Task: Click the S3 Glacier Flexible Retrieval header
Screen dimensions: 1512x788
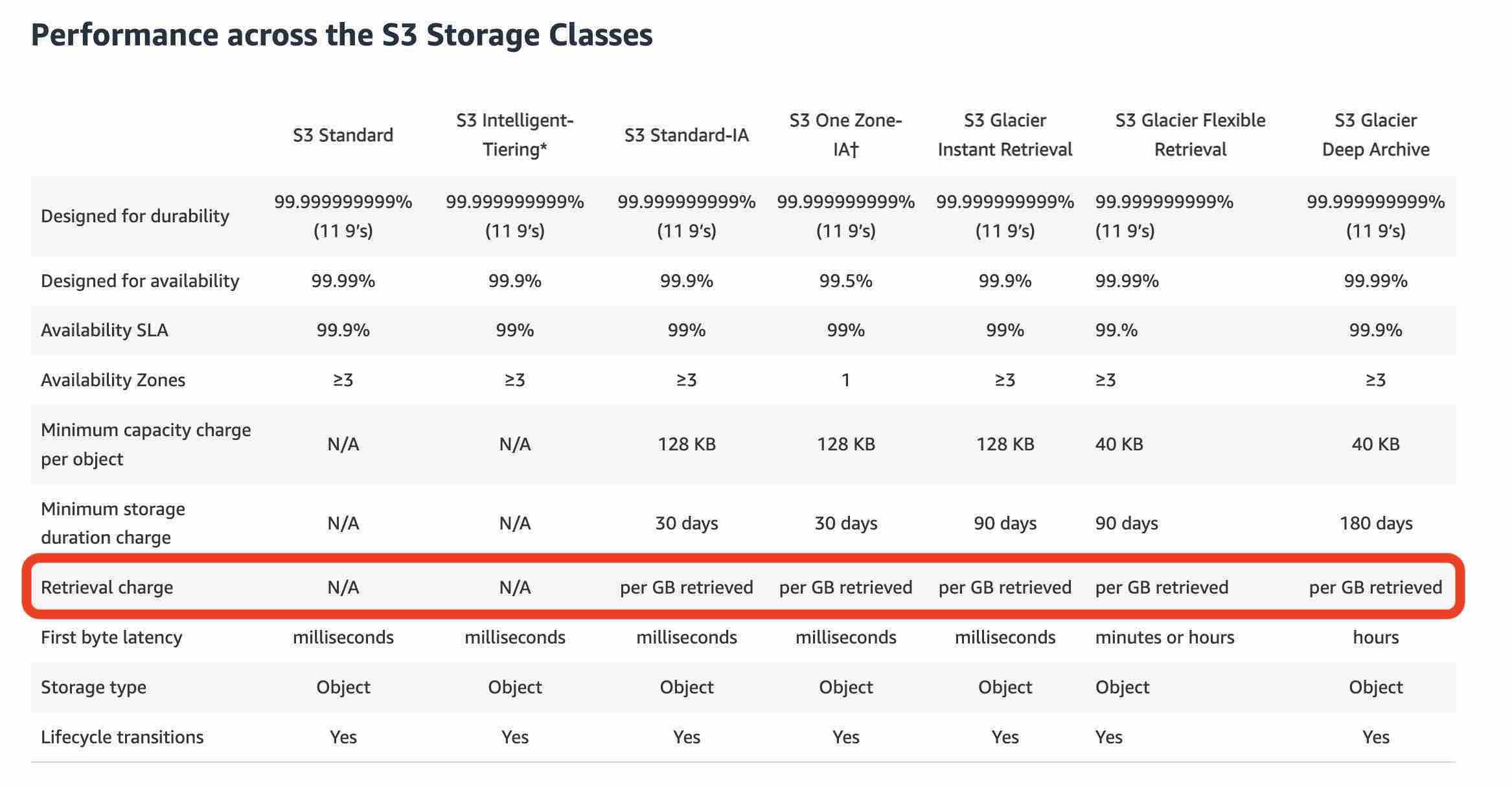Action: (1190, 135)
